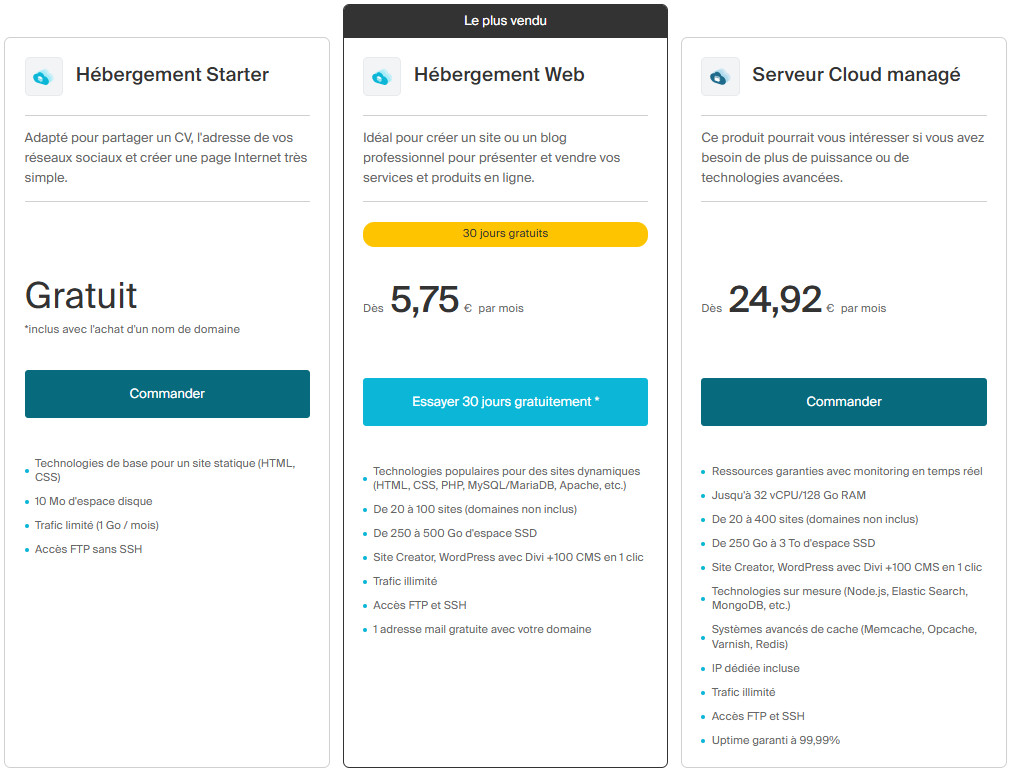The height and width of the screenshot is (777, 1014).
Task: Select the IP dédiée incluse feature line
Action: pyautogui.click(x=755, y=668)
